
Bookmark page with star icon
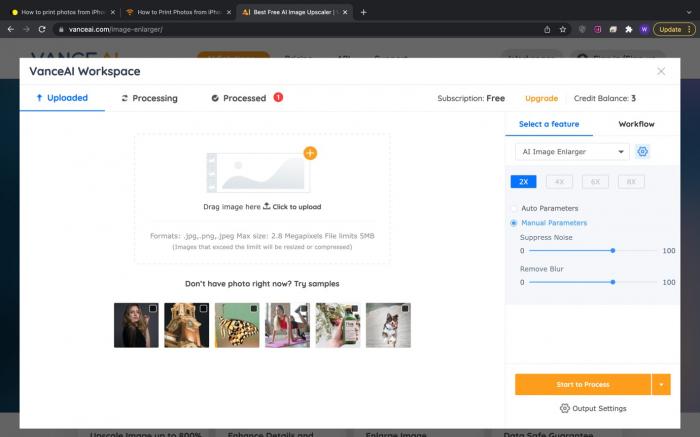tap(562, 29)
